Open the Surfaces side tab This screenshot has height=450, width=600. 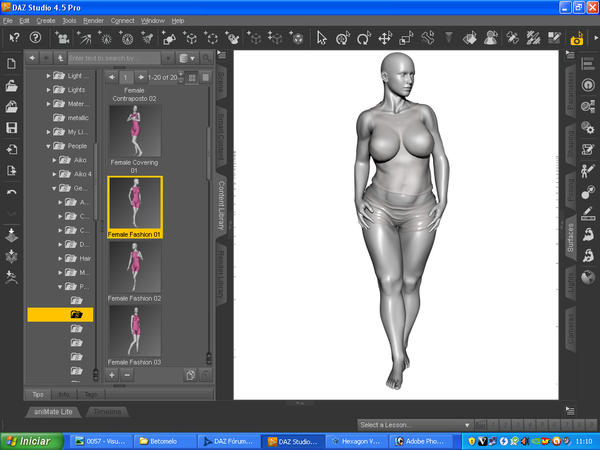coord(571,238)
